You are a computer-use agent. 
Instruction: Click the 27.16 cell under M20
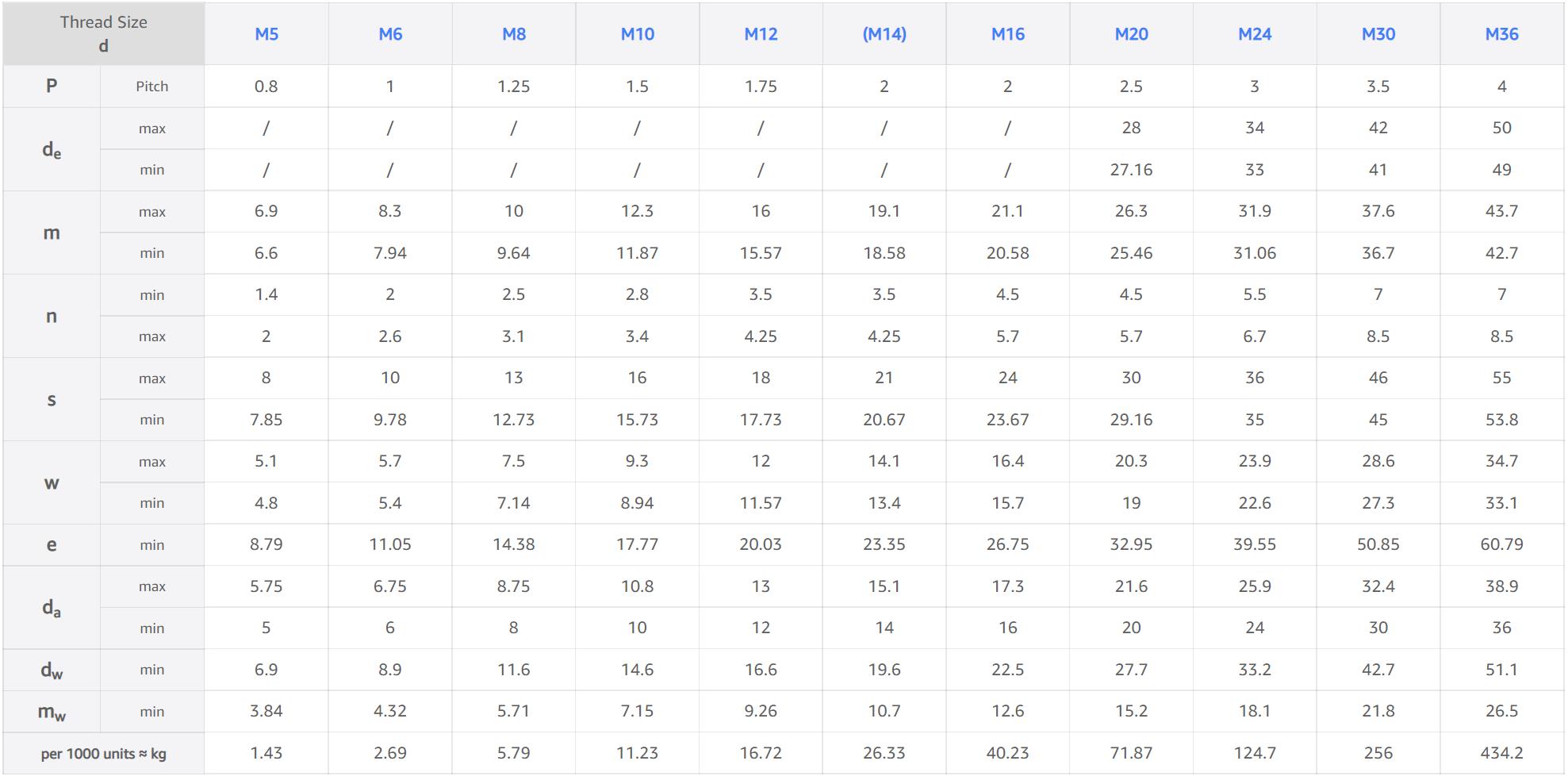click(x=1131, y=170)
